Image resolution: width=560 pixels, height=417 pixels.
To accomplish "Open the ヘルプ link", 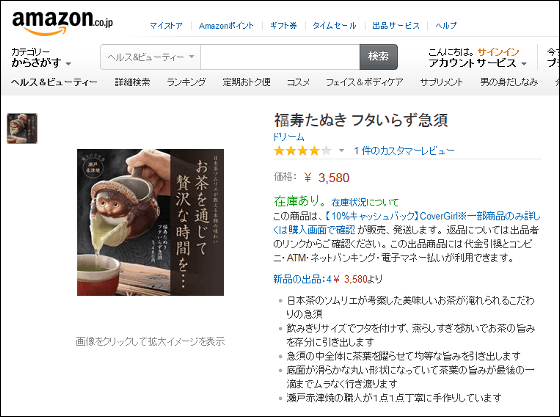I will click(x=446, y=26).
